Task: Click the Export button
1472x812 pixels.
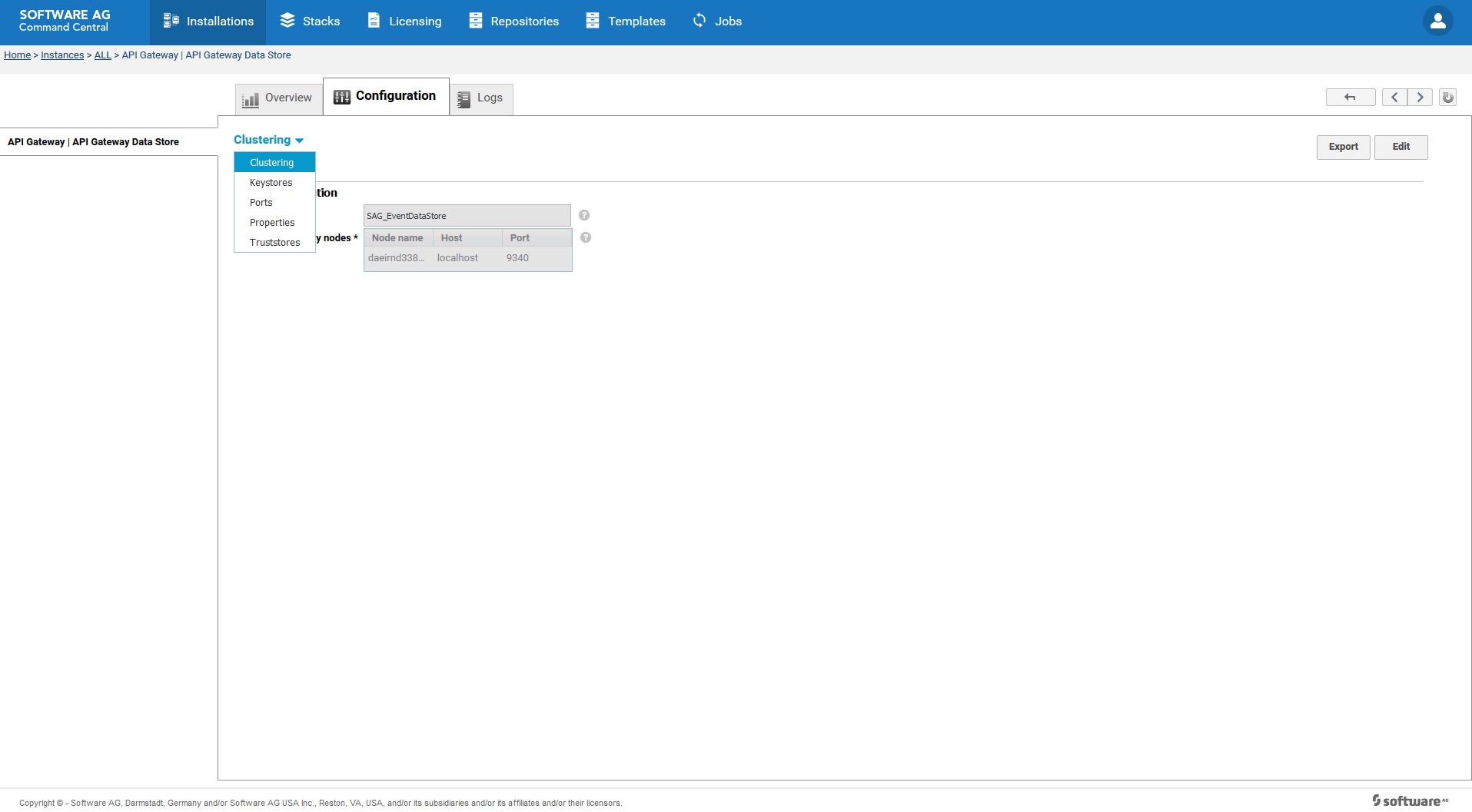Action: 1343,147
